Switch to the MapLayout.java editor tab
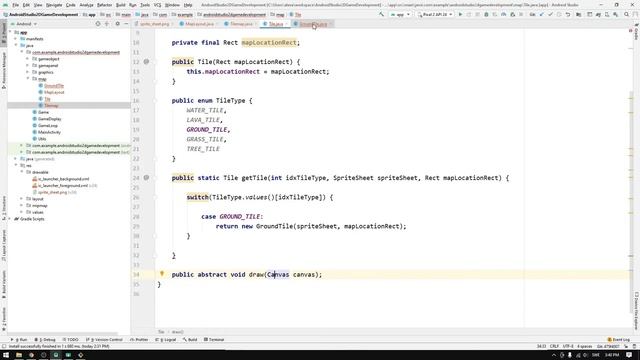 coord(199,24)
